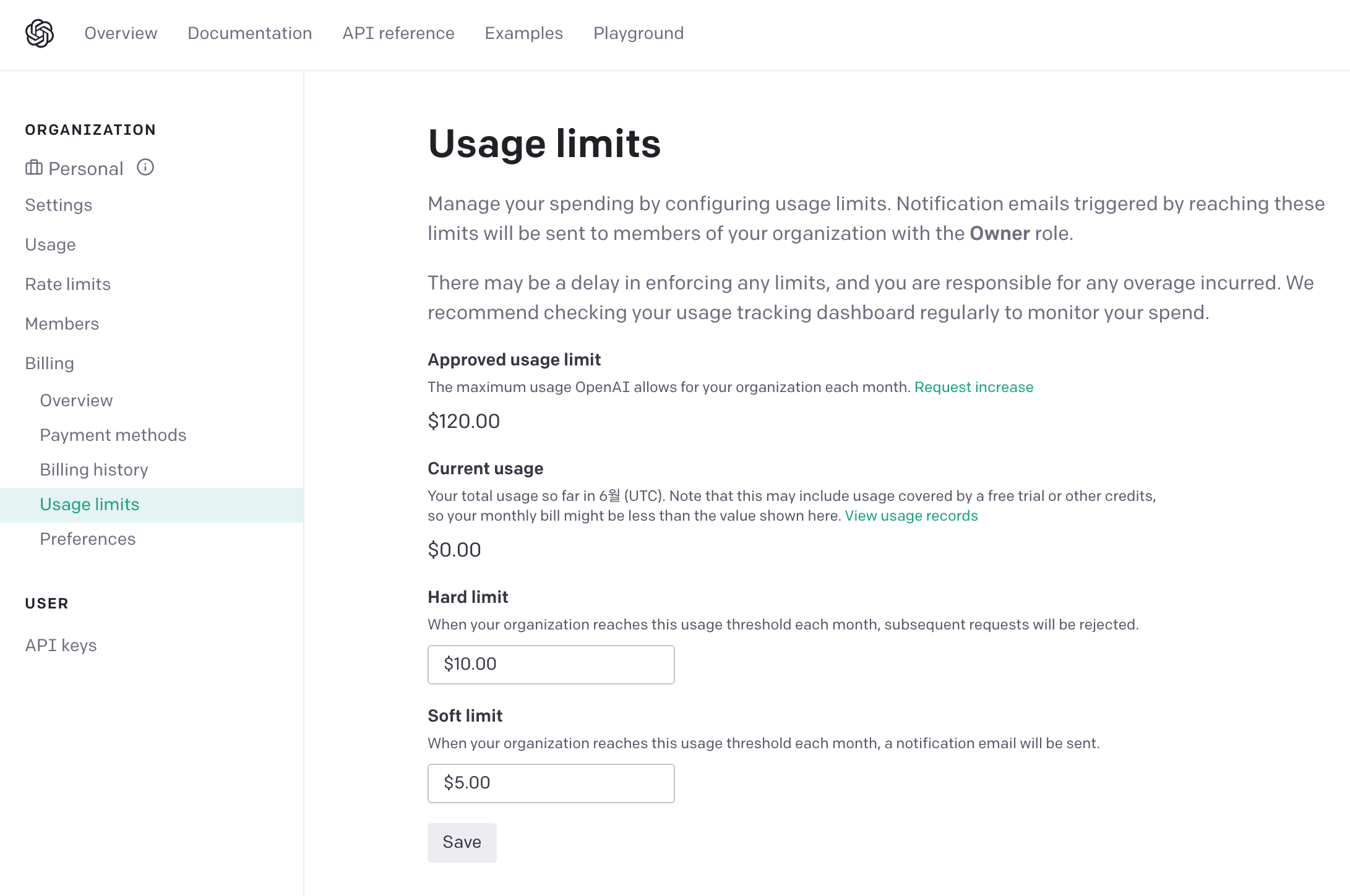This screenshot has width=1350, height=896.
Task: Open Members in the organization sidebar
Action: coord(62,324)
